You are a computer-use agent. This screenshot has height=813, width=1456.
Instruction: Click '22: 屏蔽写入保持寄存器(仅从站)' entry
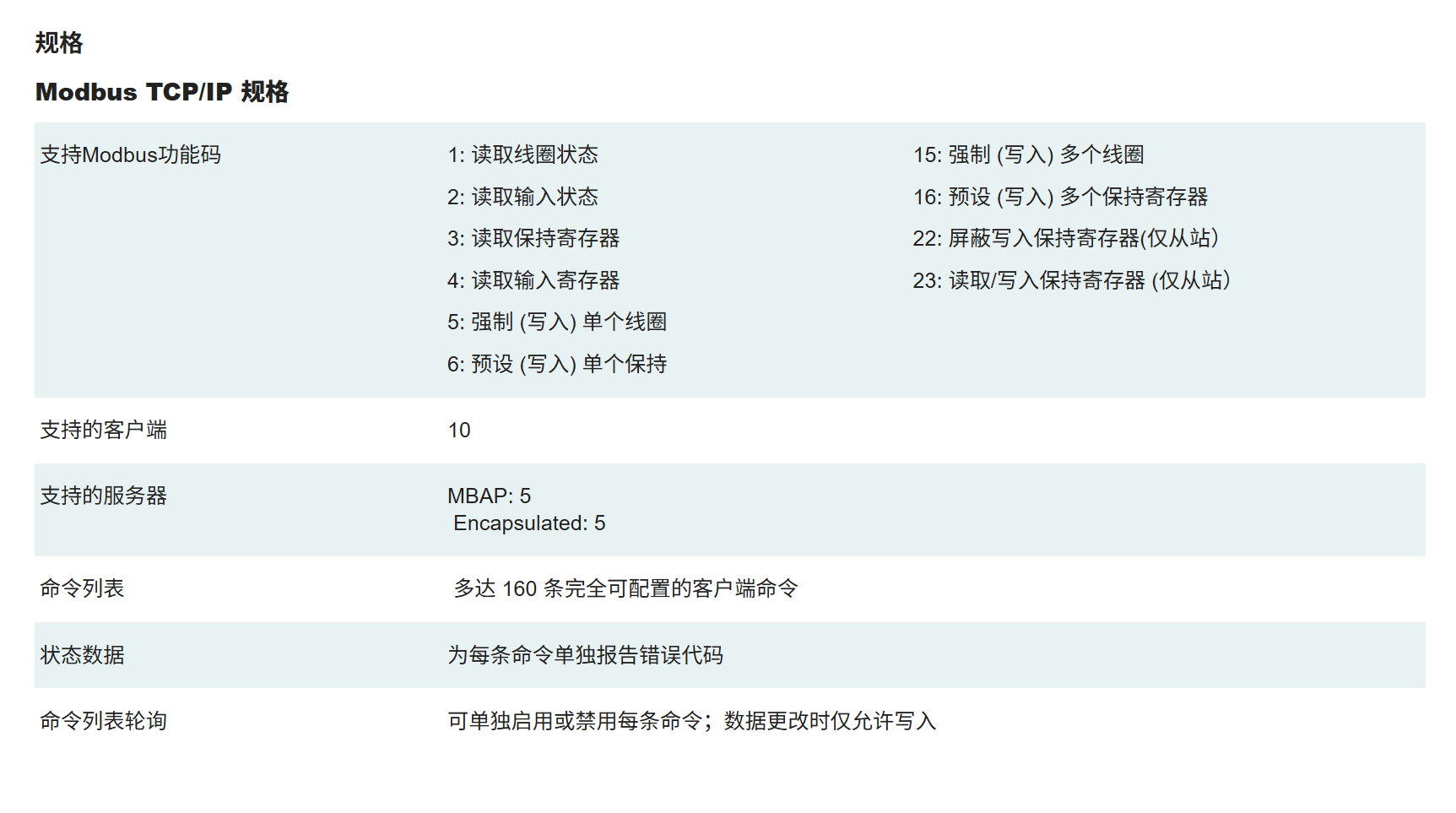[x=1065, y=239]
